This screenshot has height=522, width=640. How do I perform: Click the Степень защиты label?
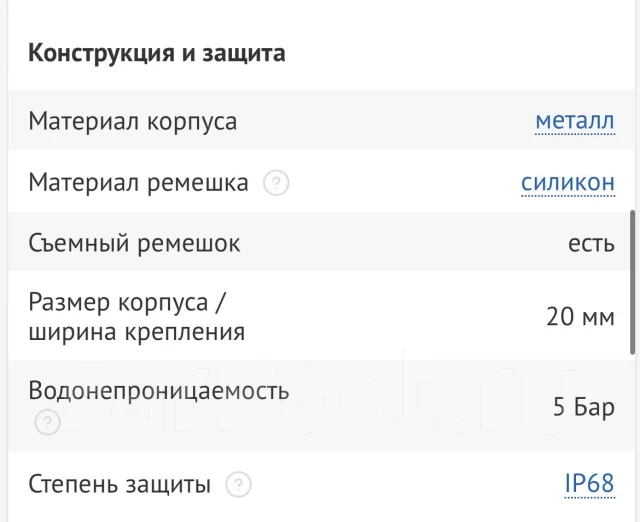tap(120, 484)
